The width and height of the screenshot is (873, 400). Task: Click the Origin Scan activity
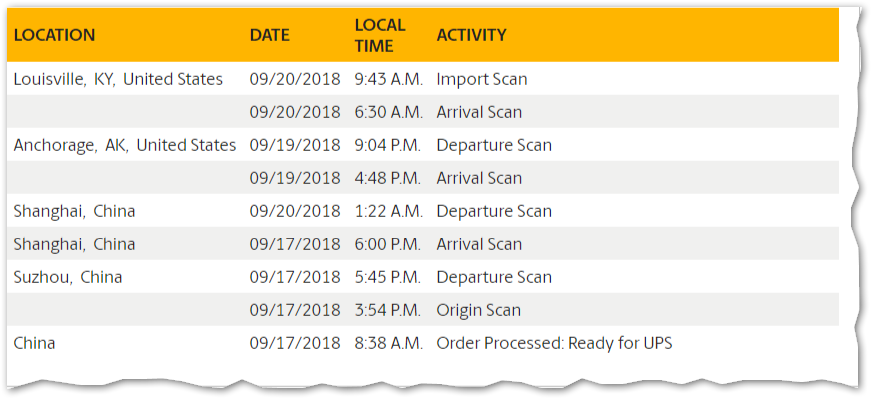pos(479,310)
